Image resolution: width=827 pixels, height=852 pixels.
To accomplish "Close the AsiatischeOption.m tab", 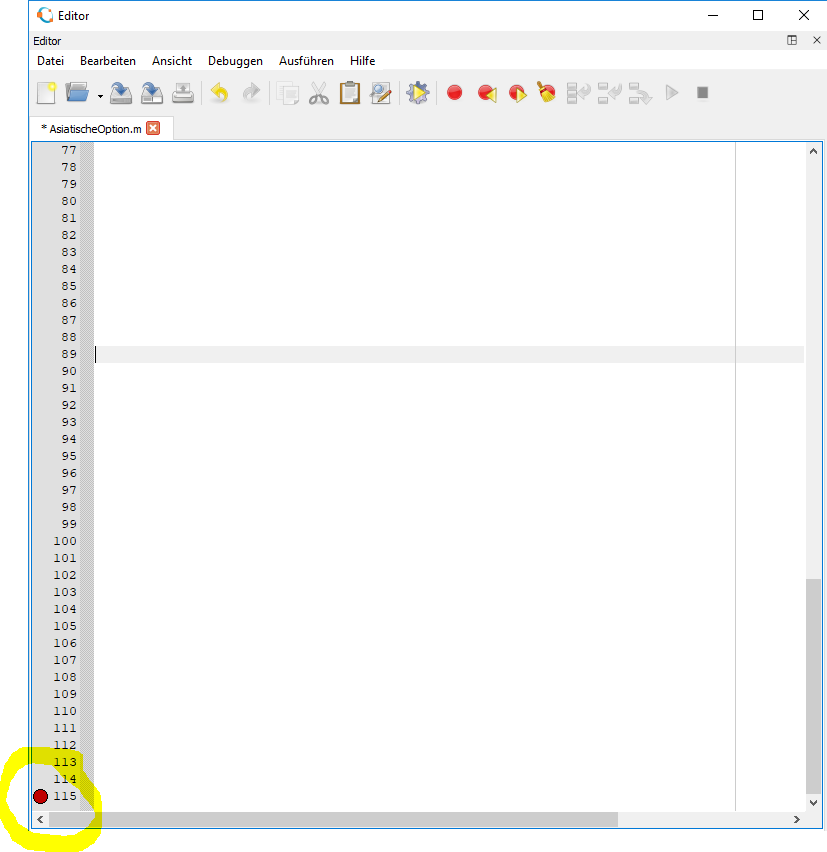I will pyautogui.click(x=153, y=128).
